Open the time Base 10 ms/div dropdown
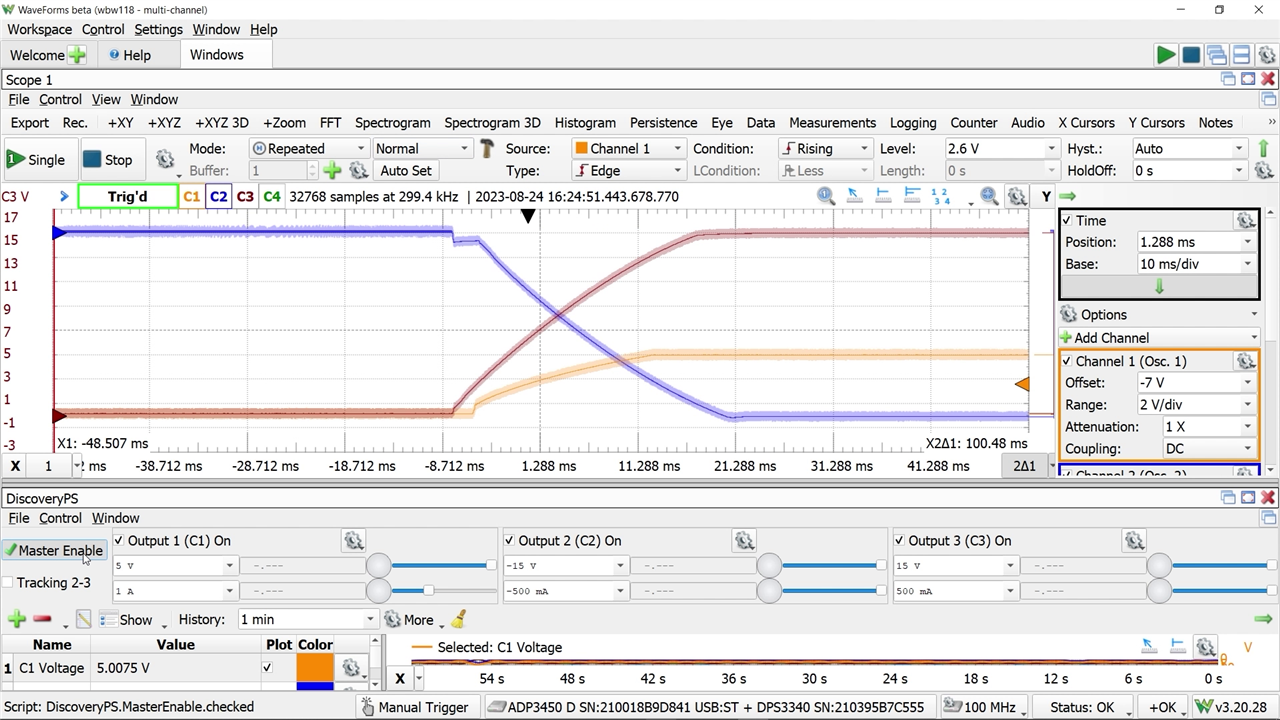Screen dimensions: 1280x720 [x=1195, y=264]
